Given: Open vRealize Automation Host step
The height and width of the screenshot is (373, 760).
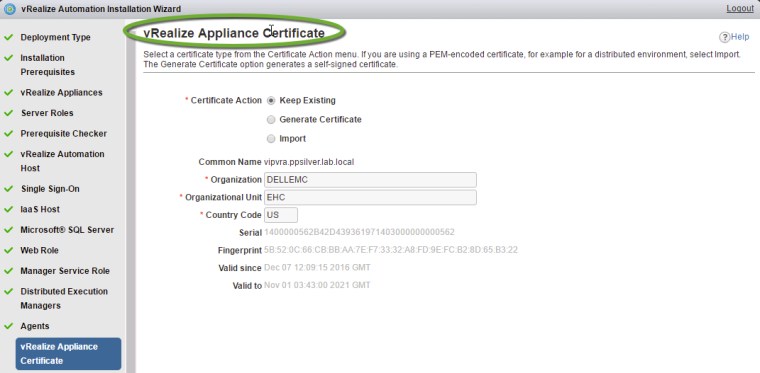Looking at the screenshot, I should [x=62, y=161].
